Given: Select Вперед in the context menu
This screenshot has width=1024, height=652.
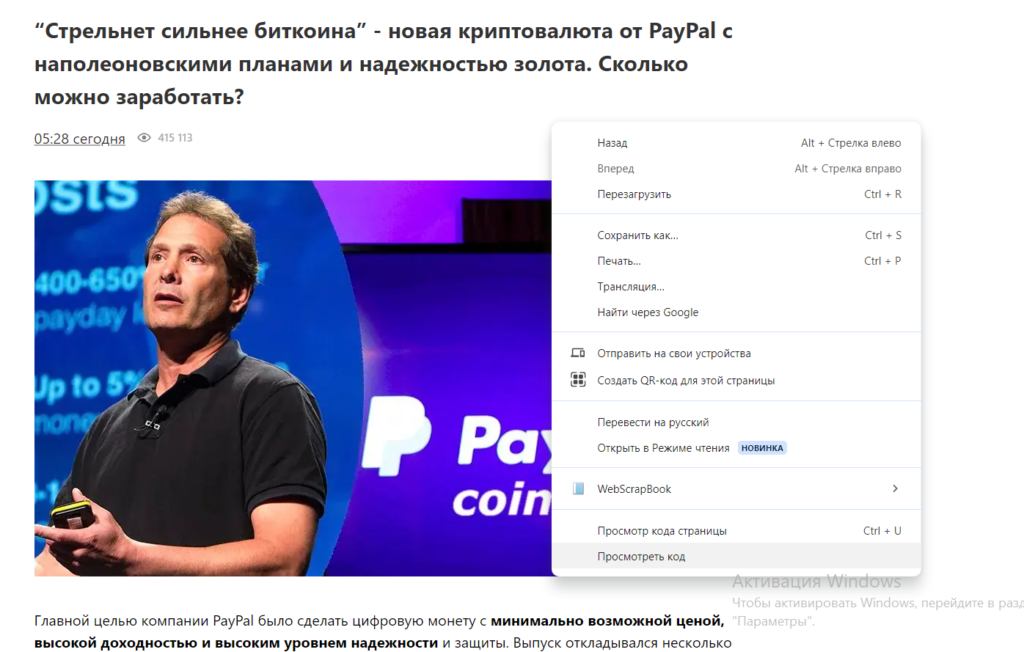Looking at the screenshot, I should pyautogui.click(x=736, y=169).
